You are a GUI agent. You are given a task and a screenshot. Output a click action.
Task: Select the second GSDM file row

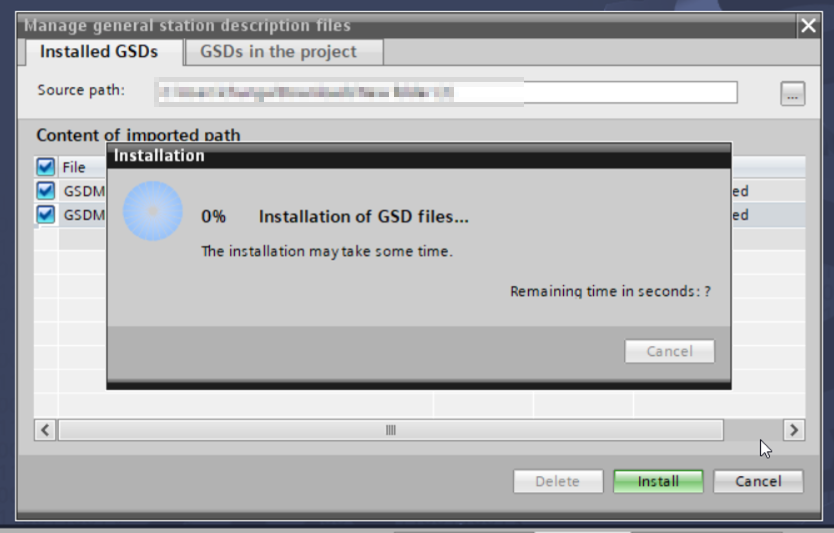420,214
